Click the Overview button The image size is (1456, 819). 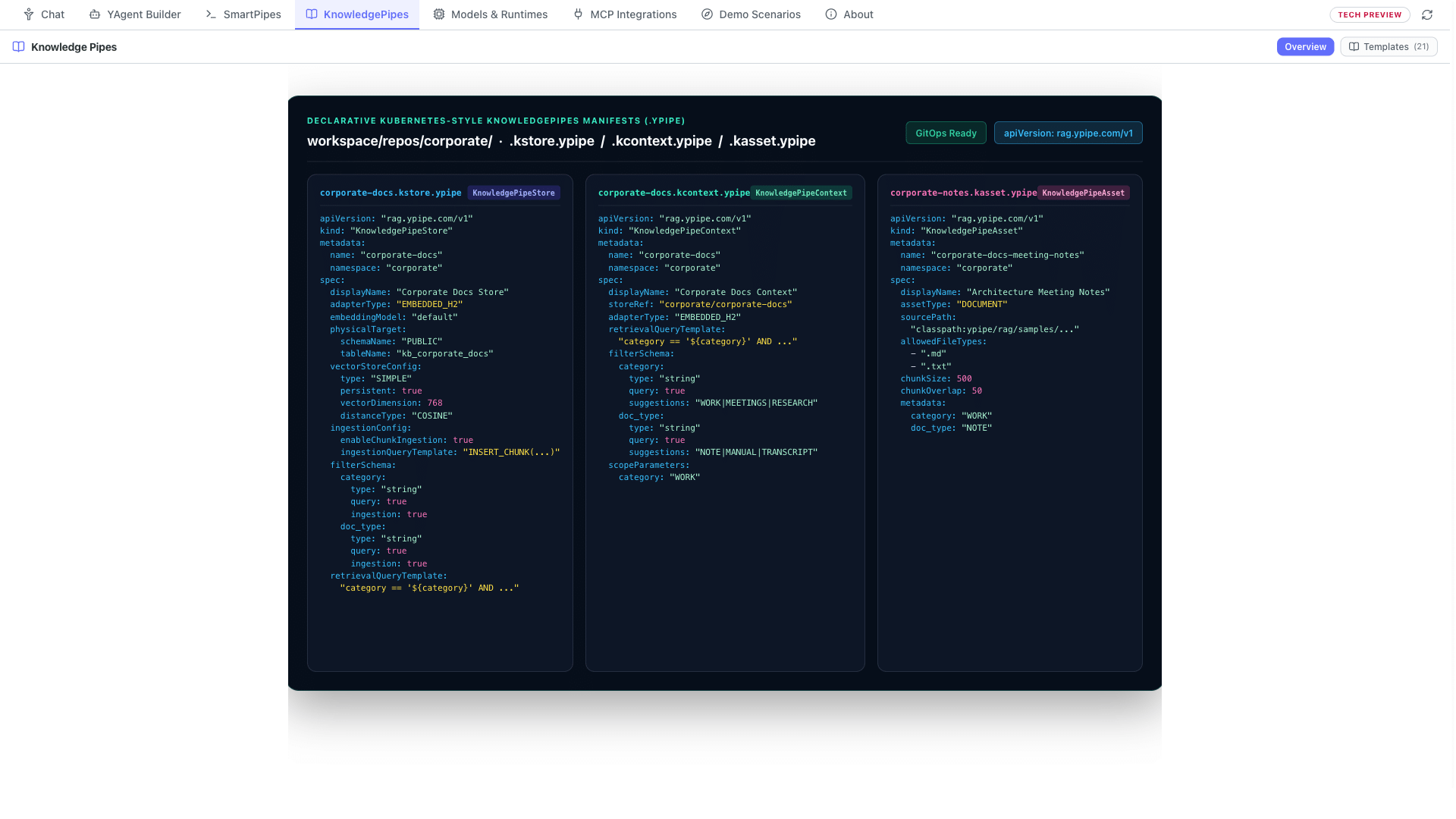(1305, 47)
